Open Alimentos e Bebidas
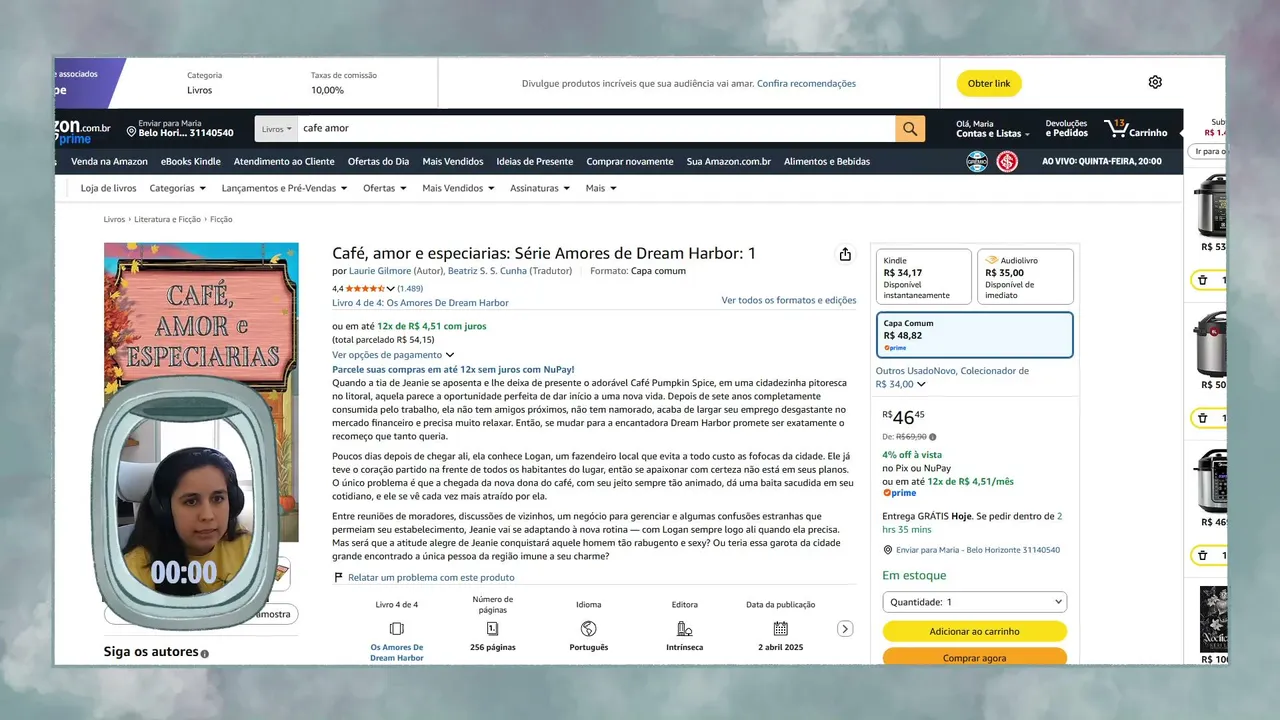The width and height of the screenshot is (1280, 720). coord(827,161)
